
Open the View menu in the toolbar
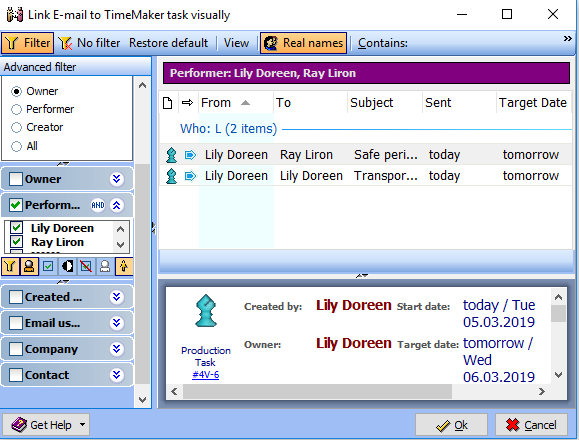click(236, 43)
